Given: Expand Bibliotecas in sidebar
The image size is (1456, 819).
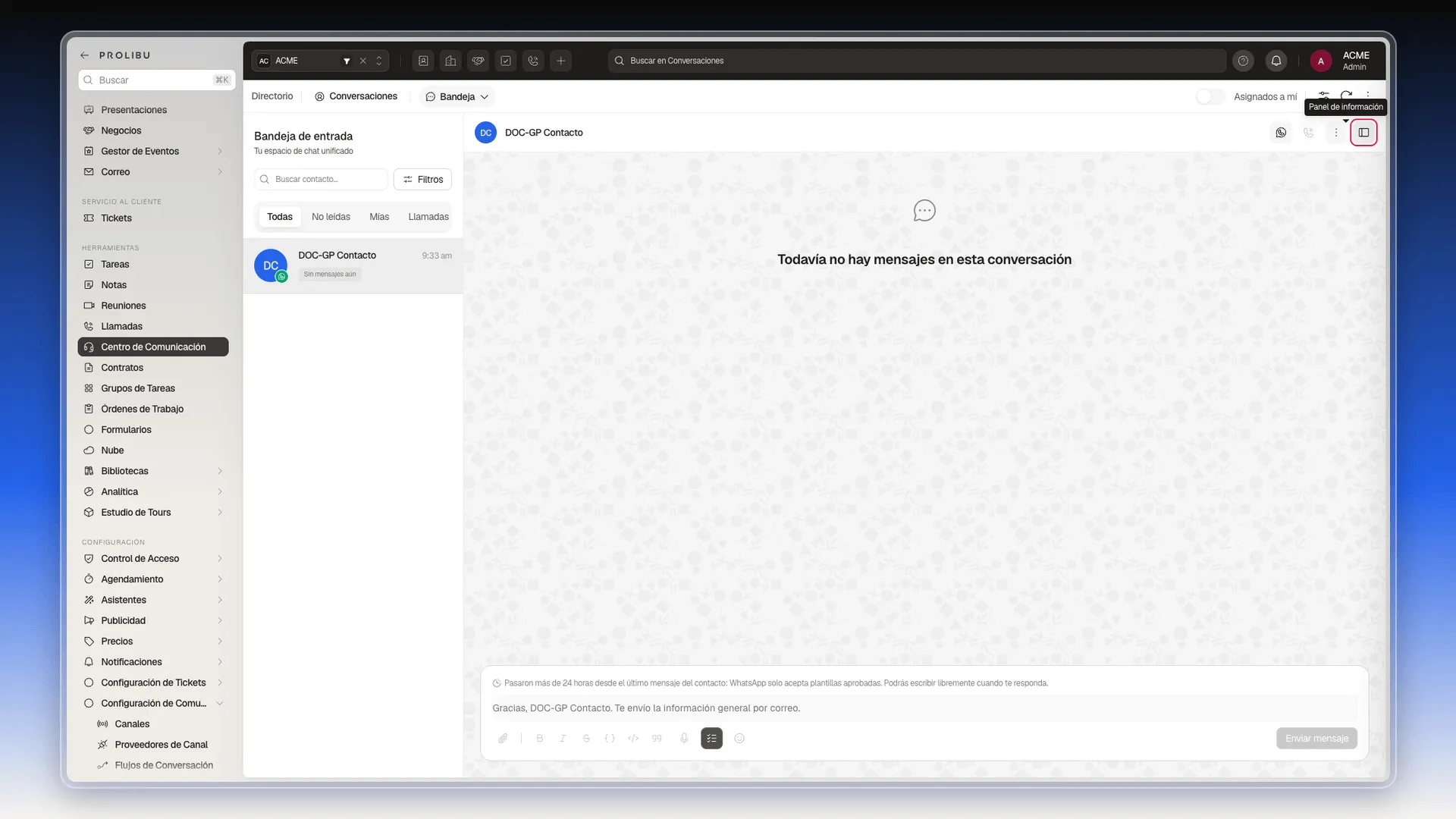Looking at the screenshot, I should coord(220,471).
